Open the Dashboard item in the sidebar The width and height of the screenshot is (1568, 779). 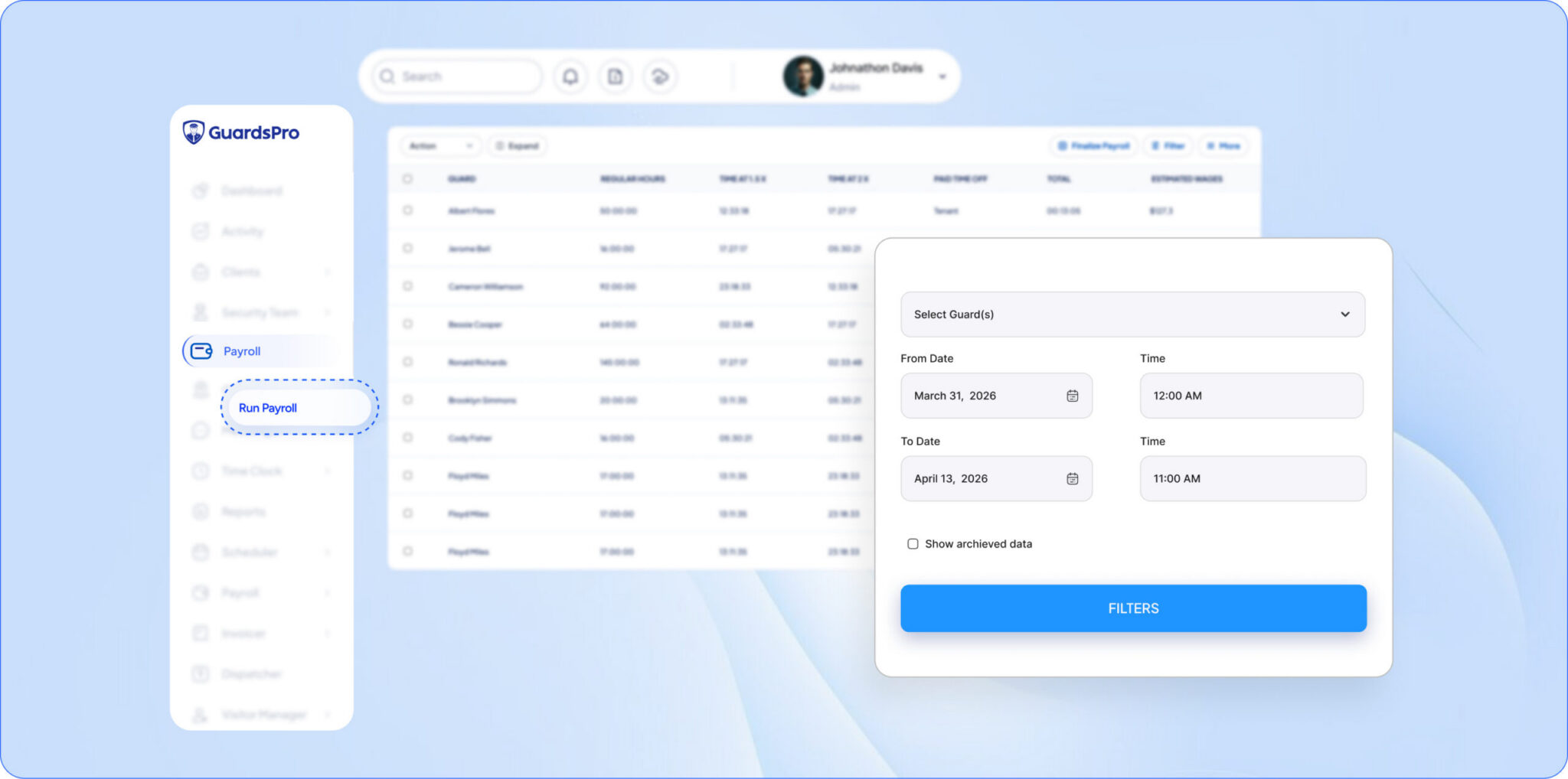251,191
